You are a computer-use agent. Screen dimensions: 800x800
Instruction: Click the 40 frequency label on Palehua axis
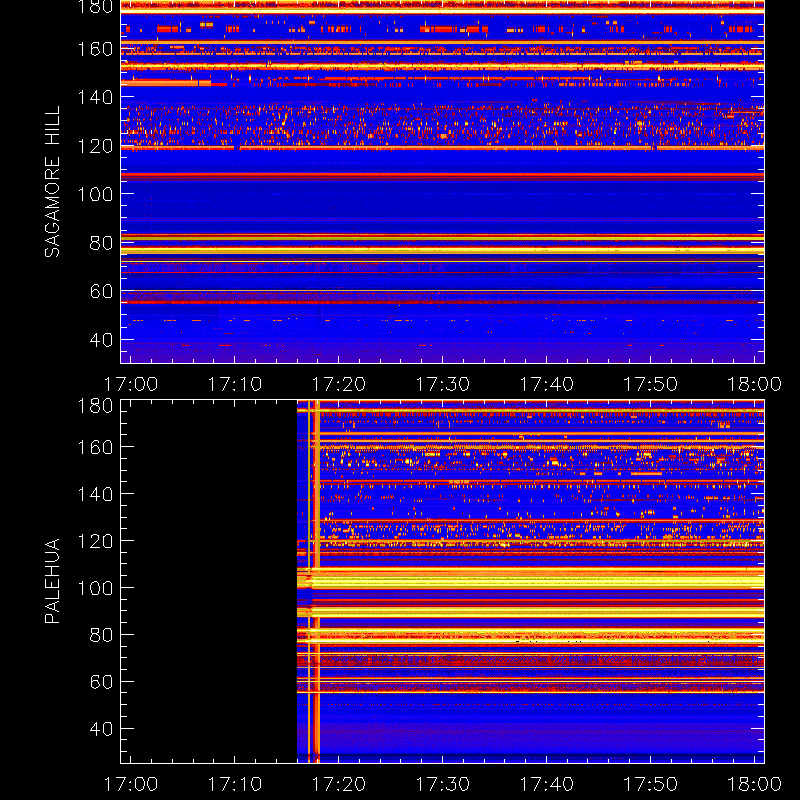click(102, 729)
